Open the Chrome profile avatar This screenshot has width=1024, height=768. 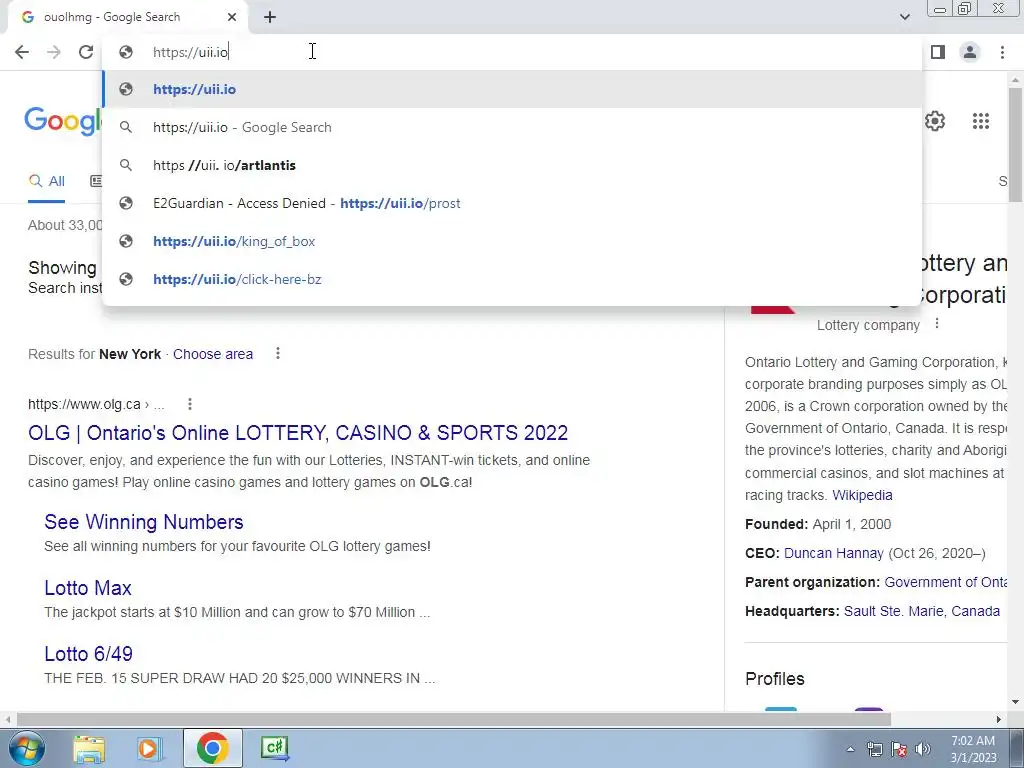[x=970, y=52]
